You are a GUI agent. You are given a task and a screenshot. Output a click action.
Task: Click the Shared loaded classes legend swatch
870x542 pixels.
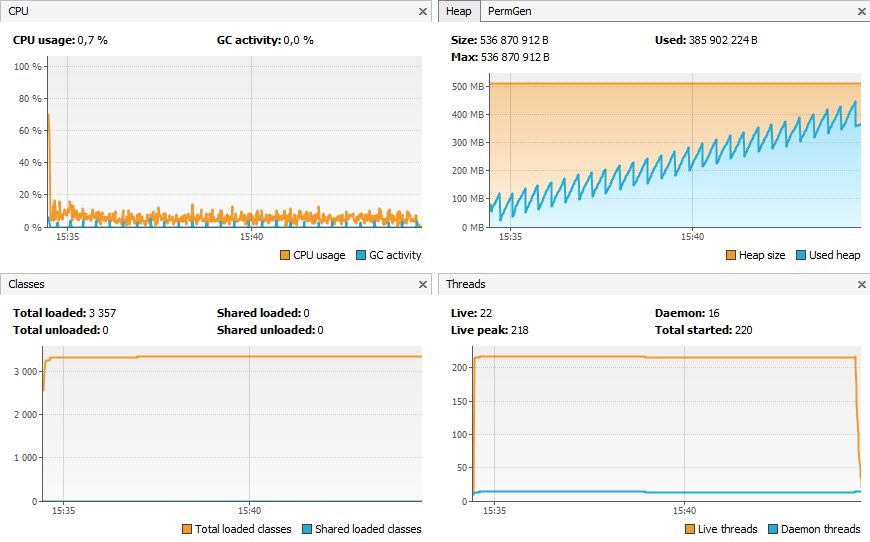tap(307, 529)
